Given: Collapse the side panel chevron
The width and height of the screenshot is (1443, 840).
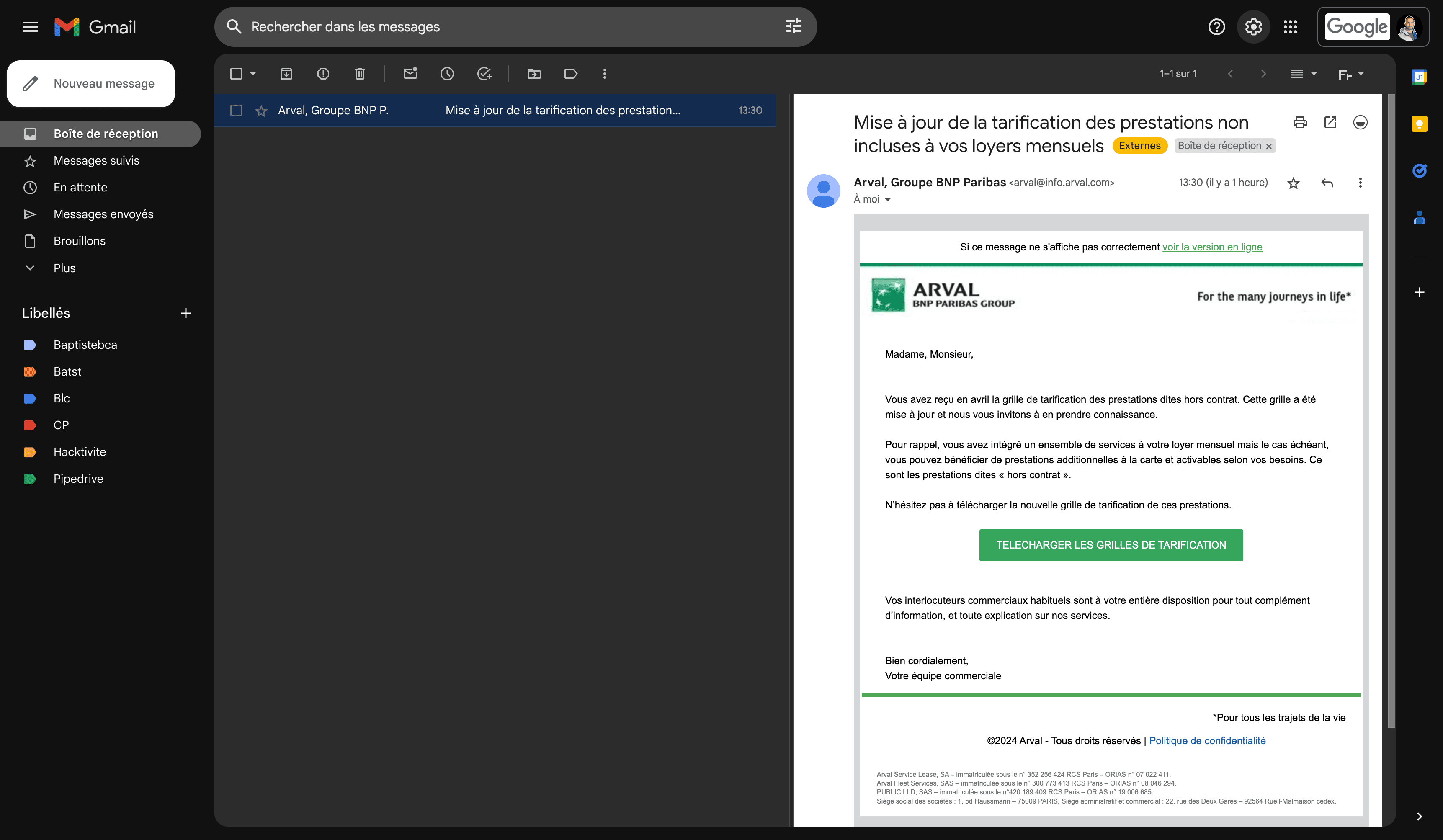Looking at the screenshot, I should 1419,816.
